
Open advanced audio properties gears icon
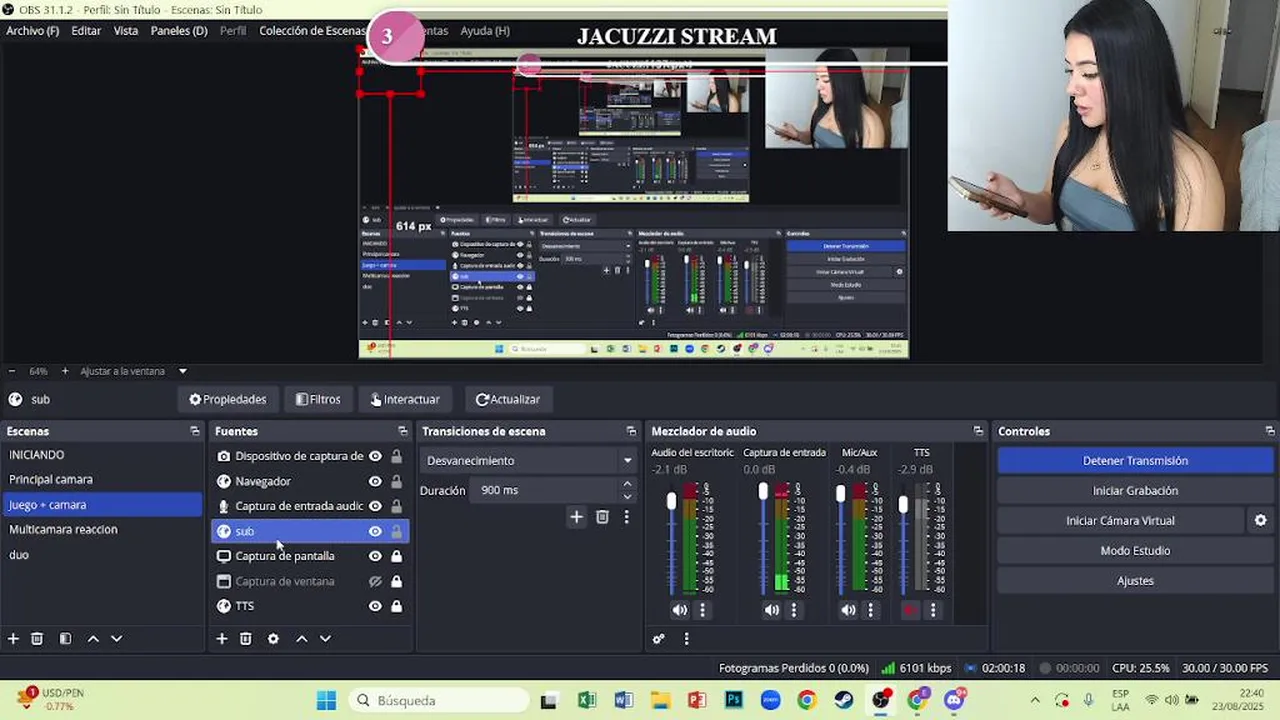(659, 638)
